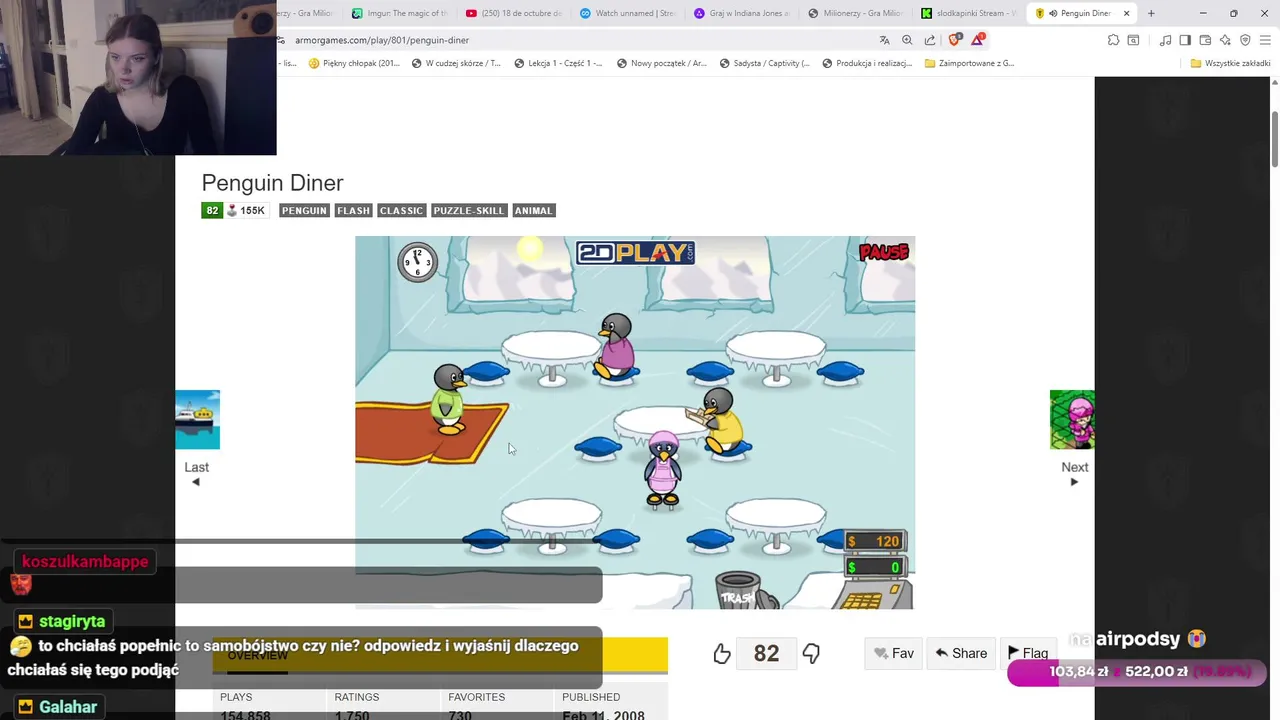This screenshot has height=720, width=1280.
Task: Open the 'W cudzej skórze' bookmark
Action: point(456,63)
